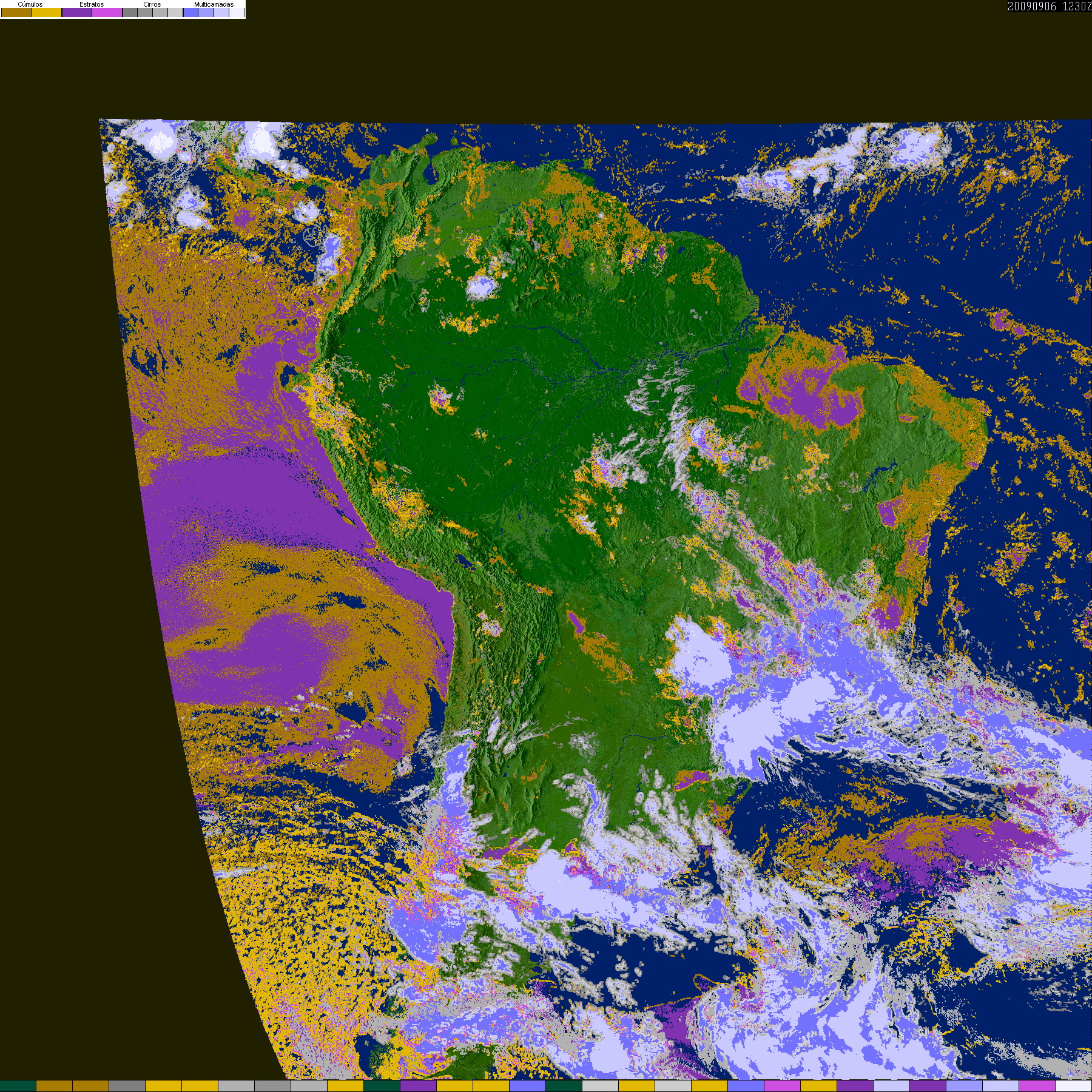Screen dimensions: 1092x1092
Task: Click the 20090906 1230Z timestamp
Action: pyautogui.click(x=1050, y=6)
